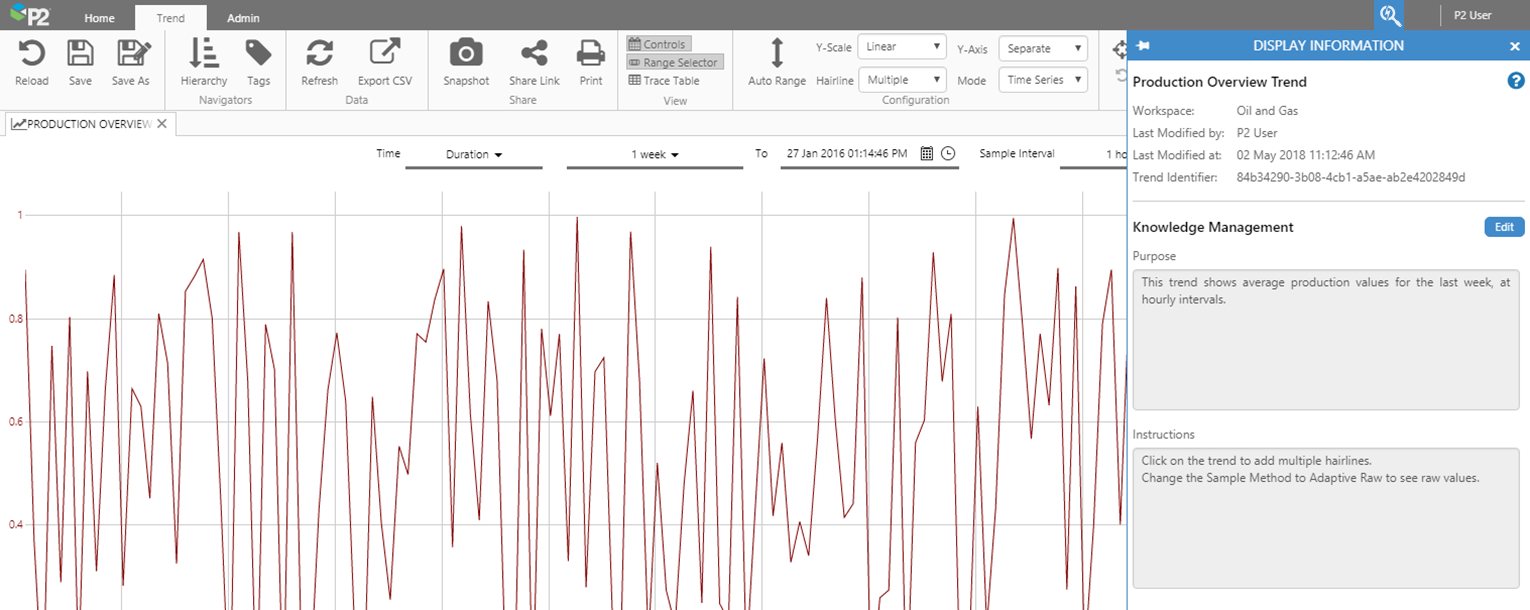Click the Reload icon
The height and width of the screenshot is (610, 1530).
(x=31, y=55)
